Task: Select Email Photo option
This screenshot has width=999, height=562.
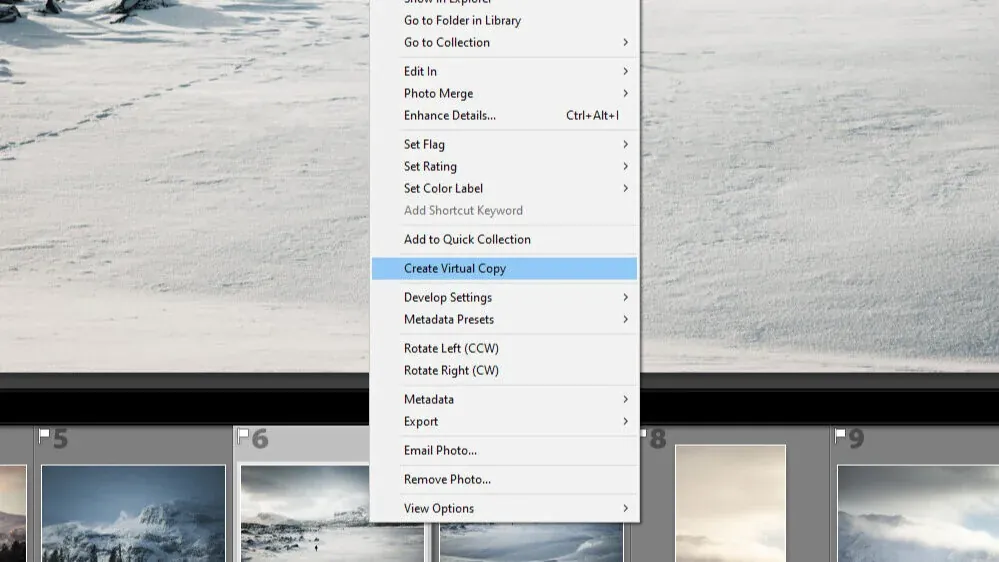Action: point(504,450)
